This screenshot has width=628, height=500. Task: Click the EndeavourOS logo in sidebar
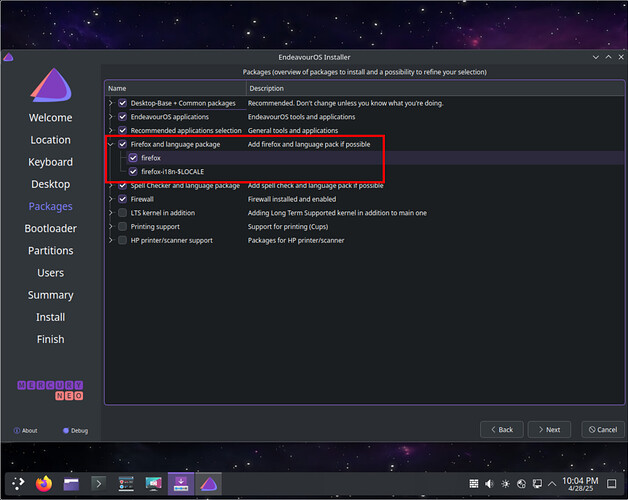[51, 85]
